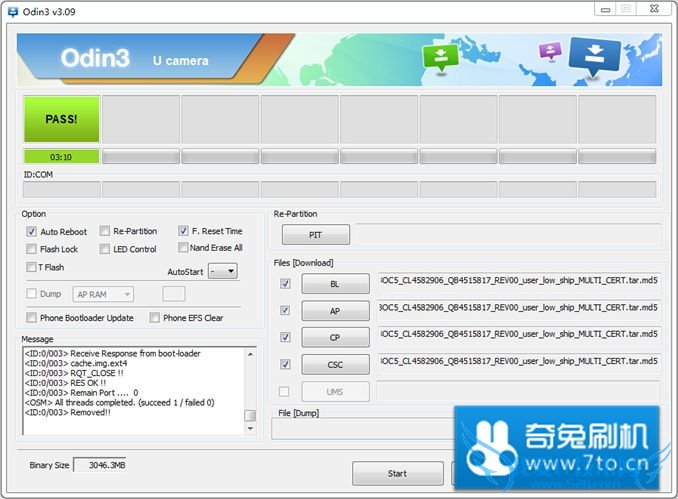Open the AutoStart dropdown
This screenshot has width=678, height=499.
[223, 271]
